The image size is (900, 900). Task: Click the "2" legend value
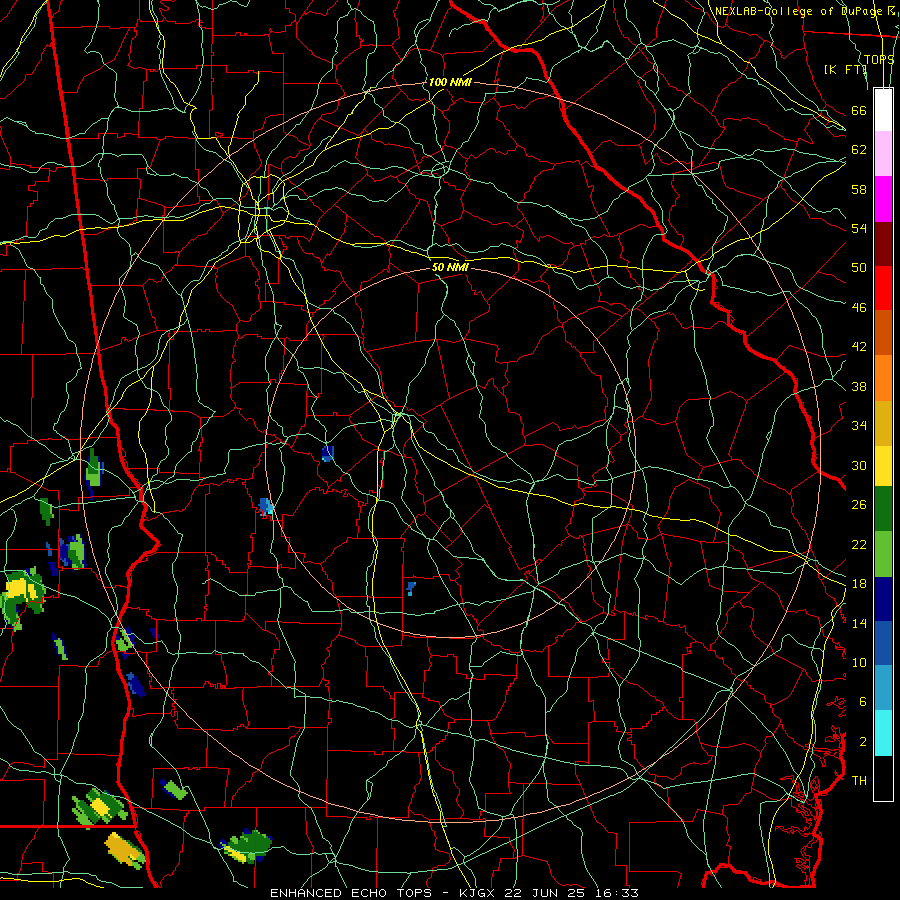click(x=863, y=742)
